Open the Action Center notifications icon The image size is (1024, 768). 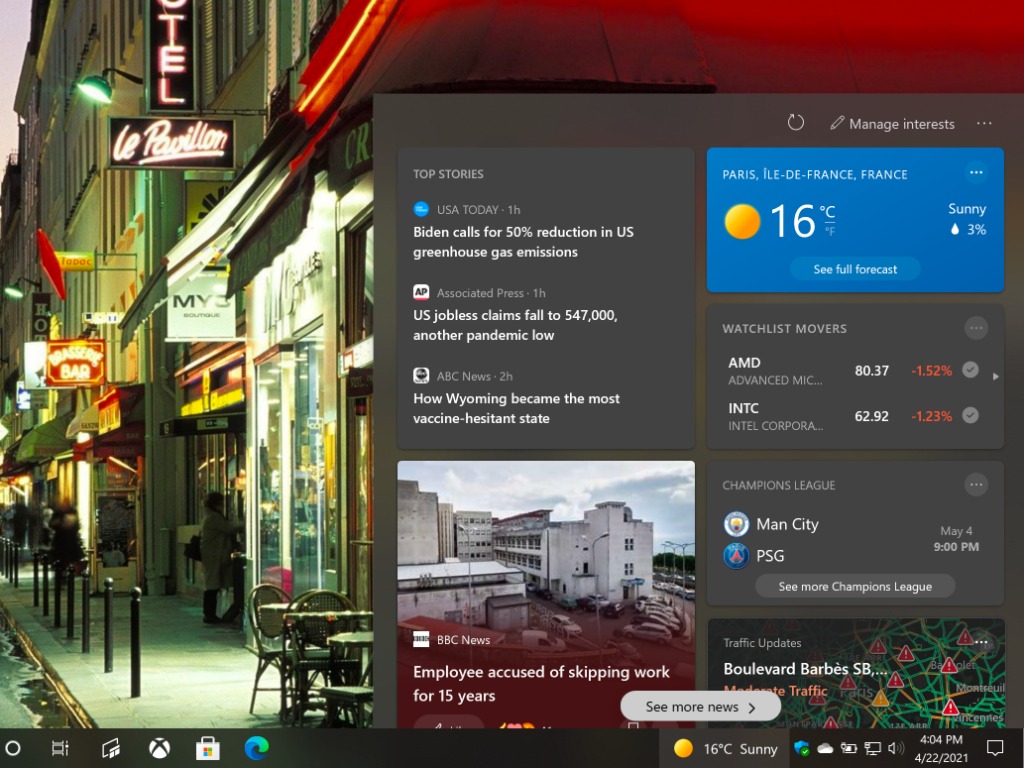(995, 748)
